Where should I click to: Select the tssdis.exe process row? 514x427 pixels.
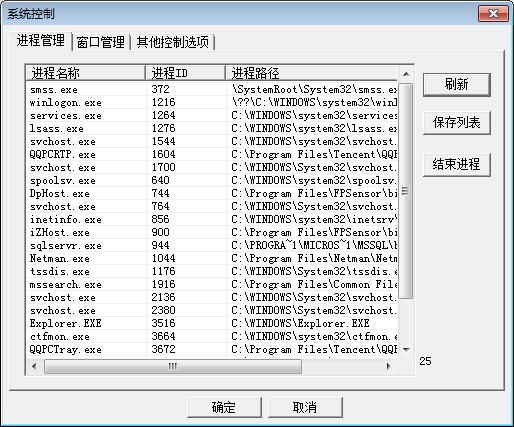click(x=212, y=271)
